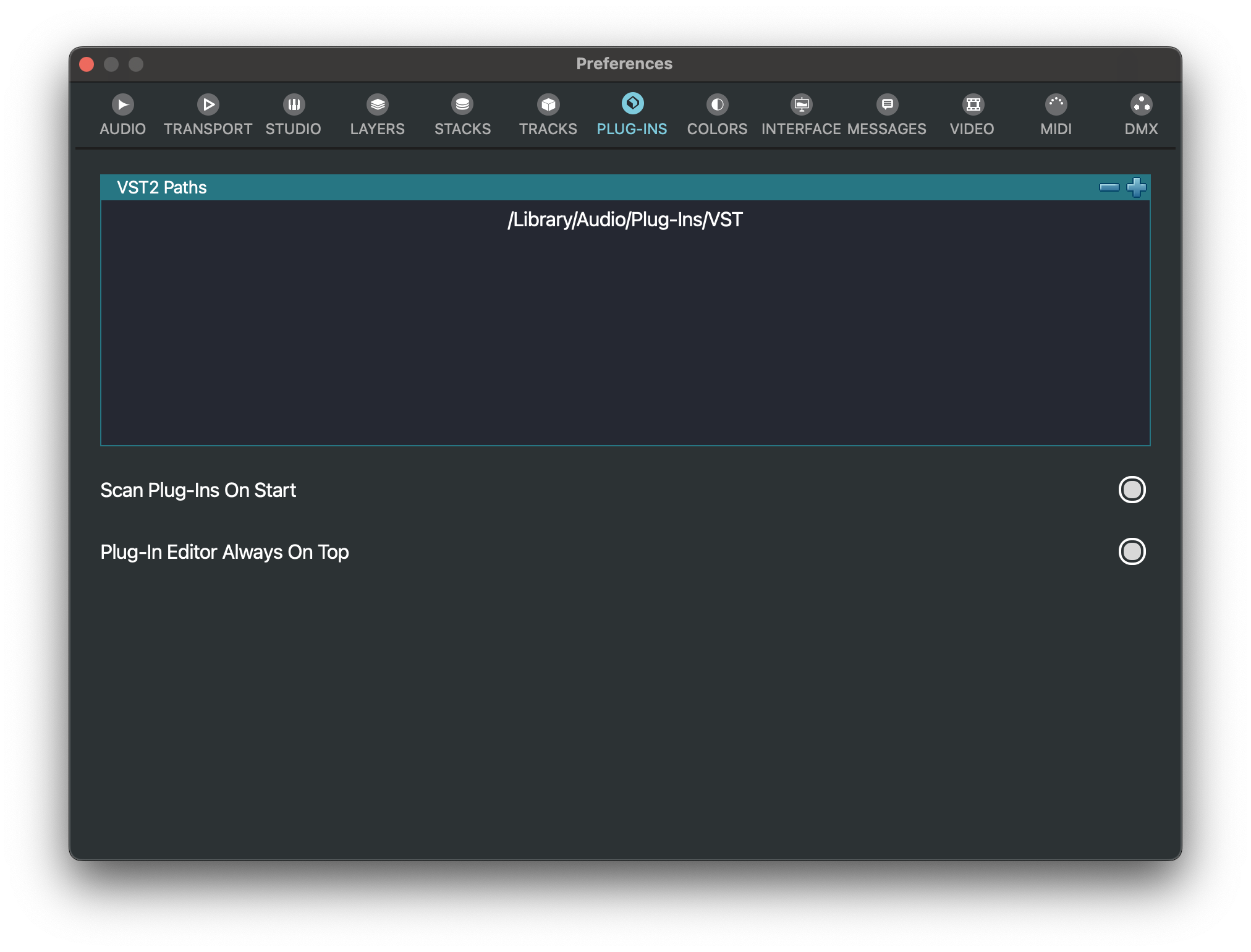Open the Audio preferences icon

tap(123, 104)
